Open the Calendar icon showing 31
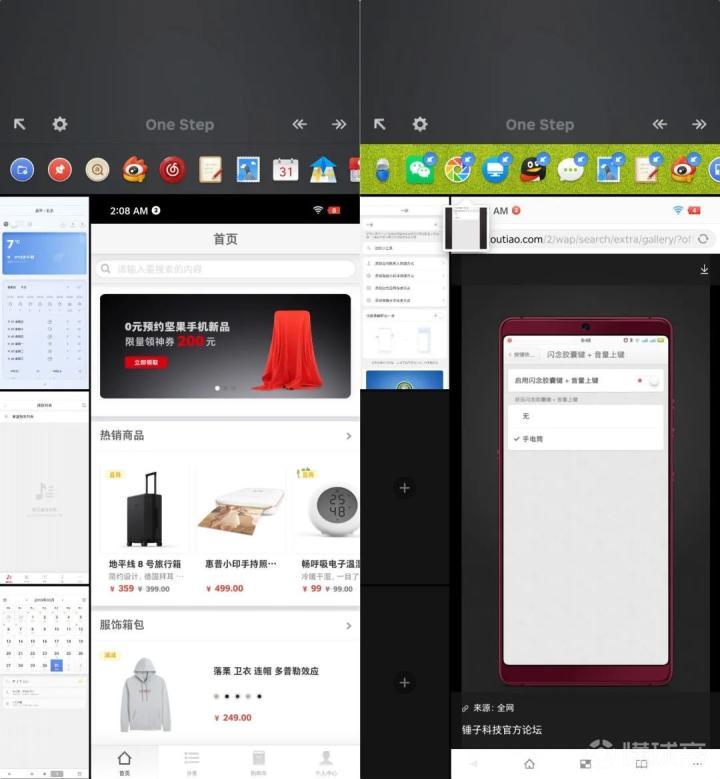 [286, 170]
